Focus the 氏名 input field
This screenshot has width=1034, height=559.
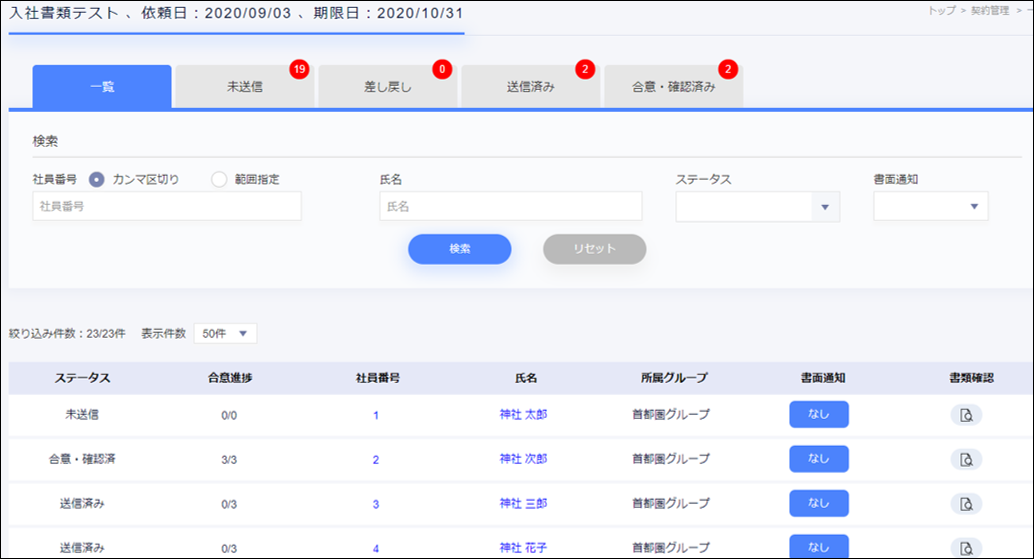[511, 206]
